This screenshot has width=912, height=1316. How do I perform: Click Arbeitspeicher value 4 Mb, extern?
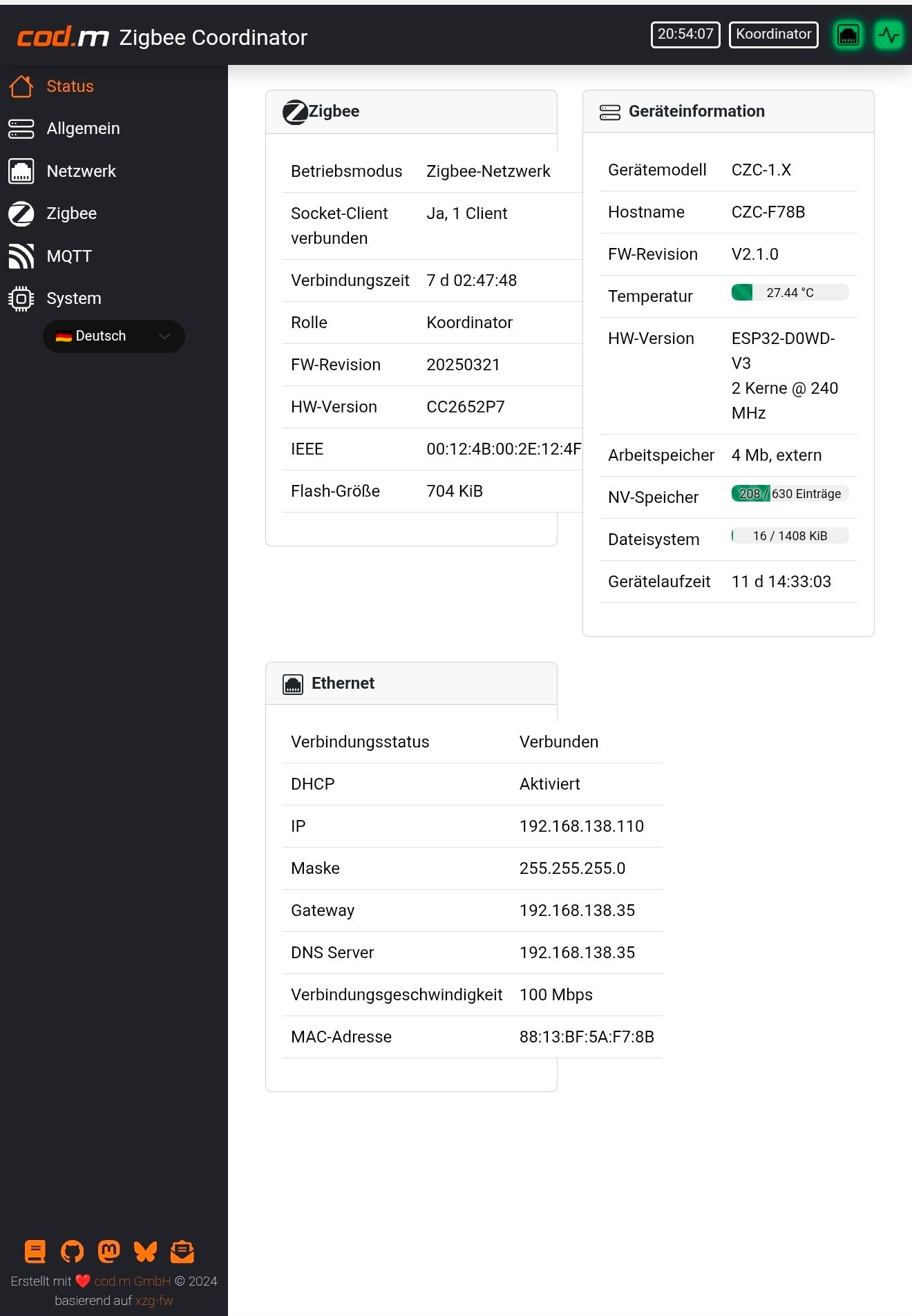tap(777, 455)
